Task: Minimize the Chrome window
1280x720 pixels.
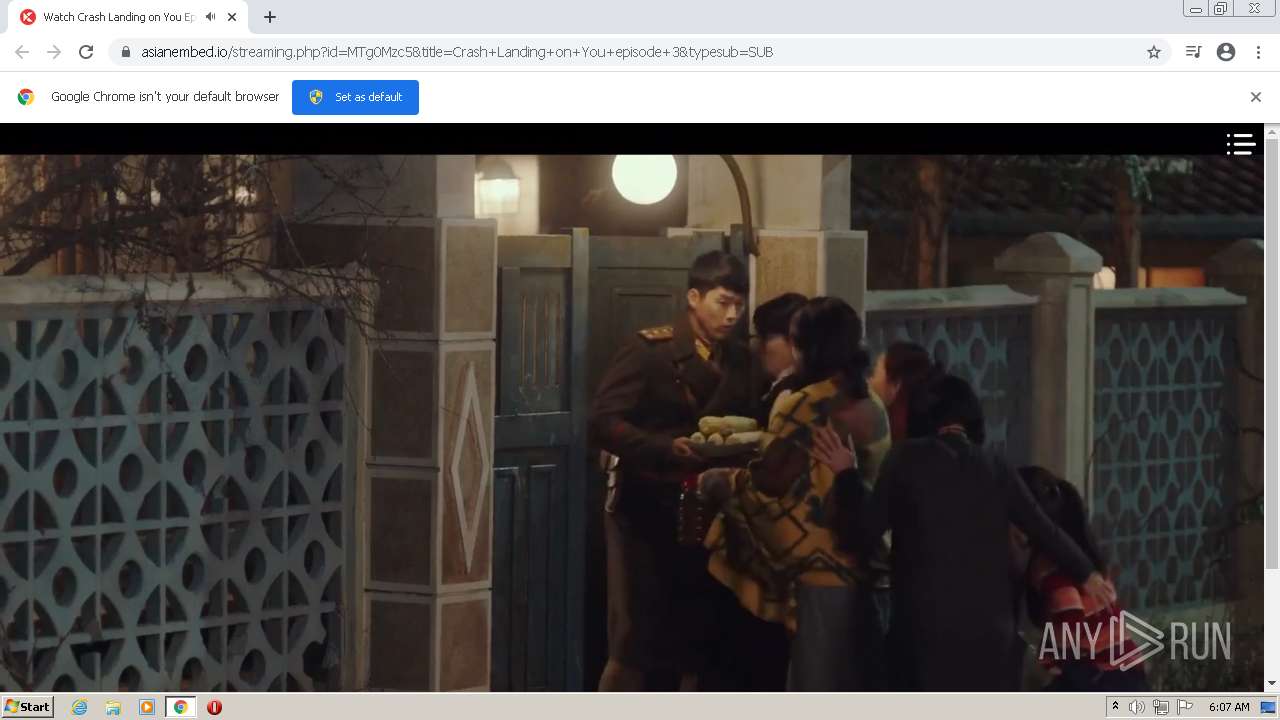Action: 1195,9
